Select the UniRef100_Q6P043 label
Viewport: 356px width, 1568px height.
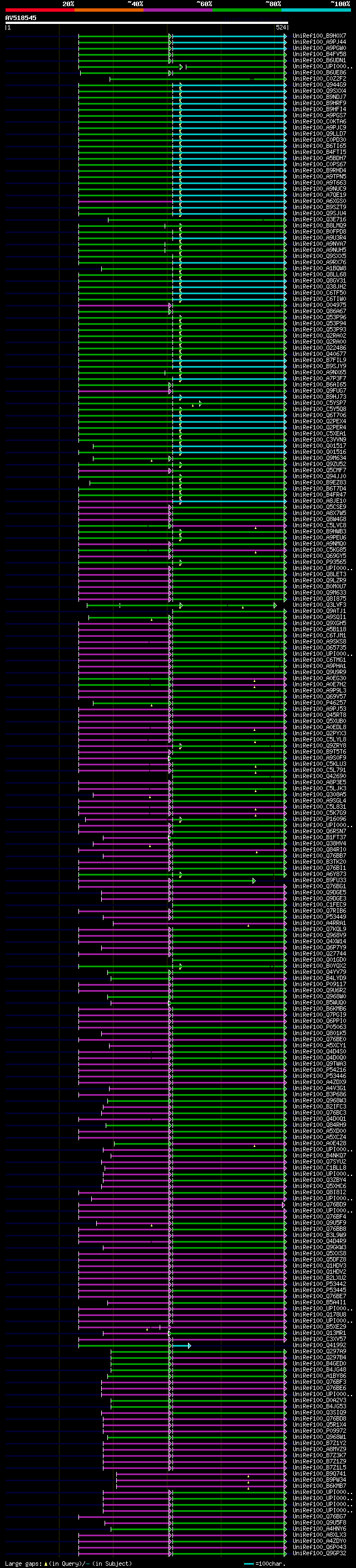[x=319, y=1547]
